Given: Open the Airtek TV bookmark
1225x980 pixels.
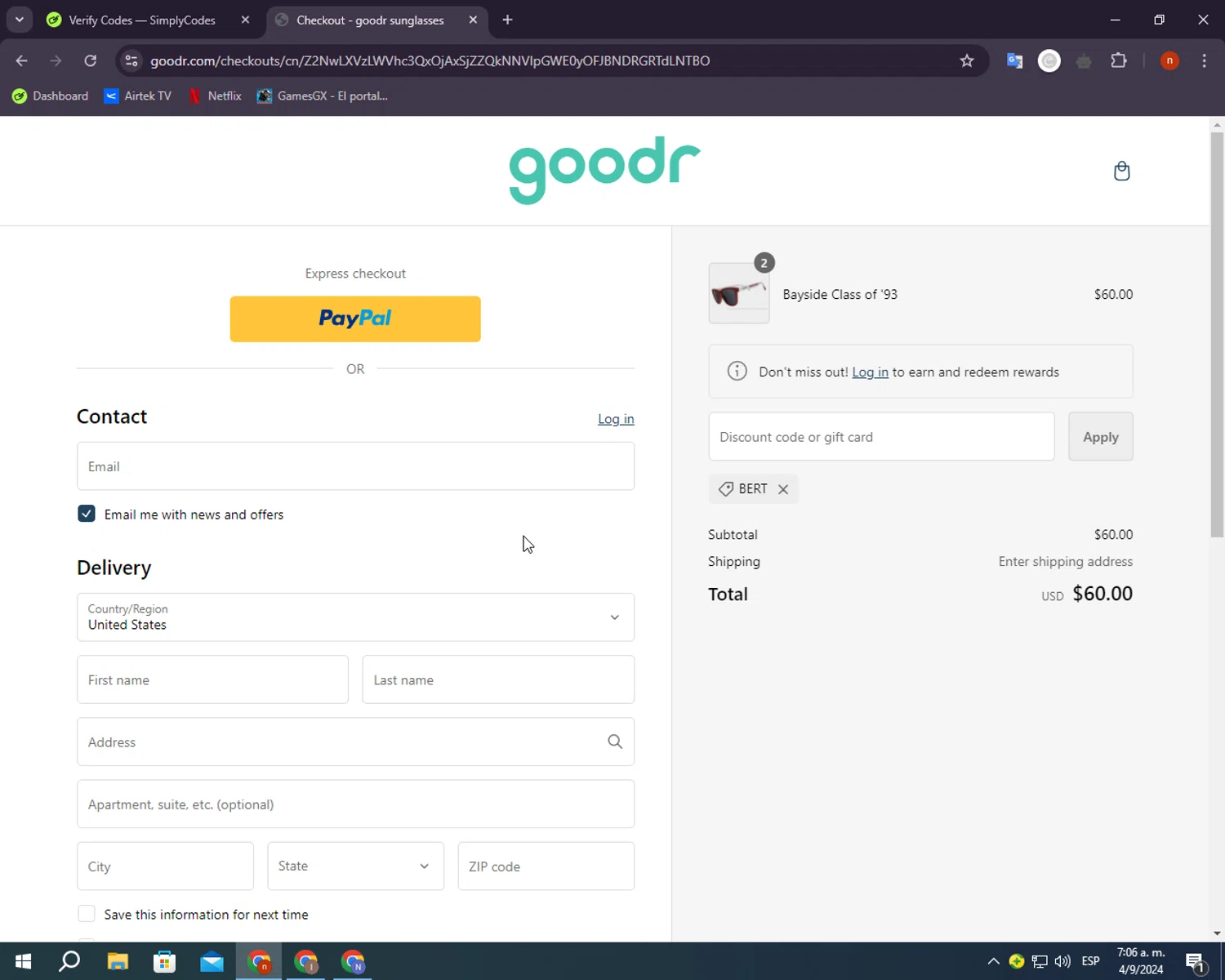Looking at the screenshot, I should tap(138, 96).
